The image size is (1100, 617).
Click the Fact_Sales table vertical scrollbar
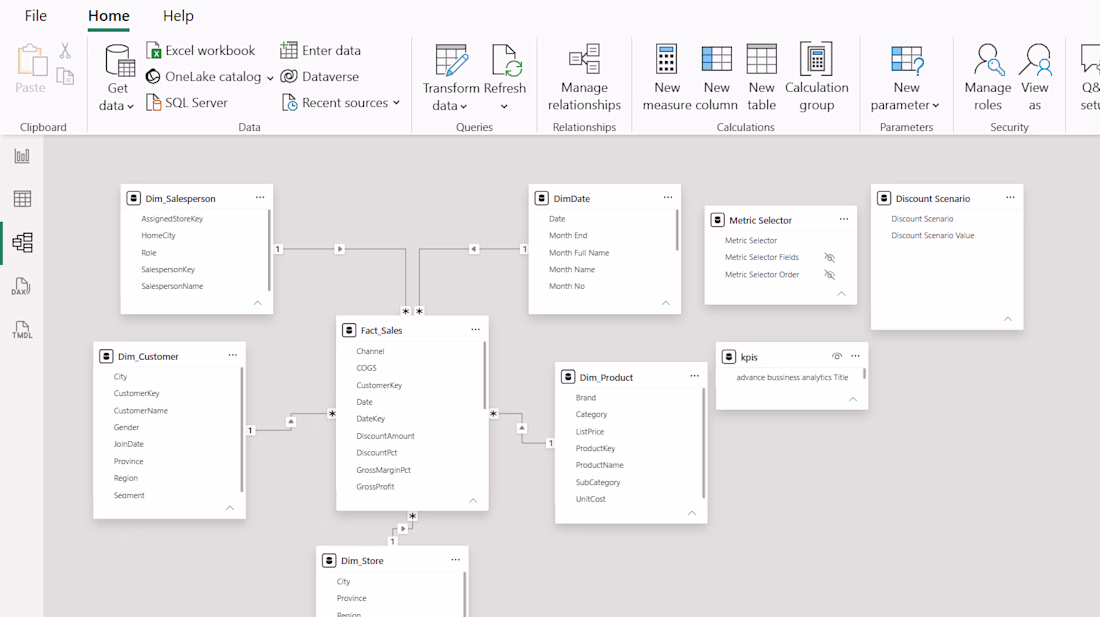485,376
